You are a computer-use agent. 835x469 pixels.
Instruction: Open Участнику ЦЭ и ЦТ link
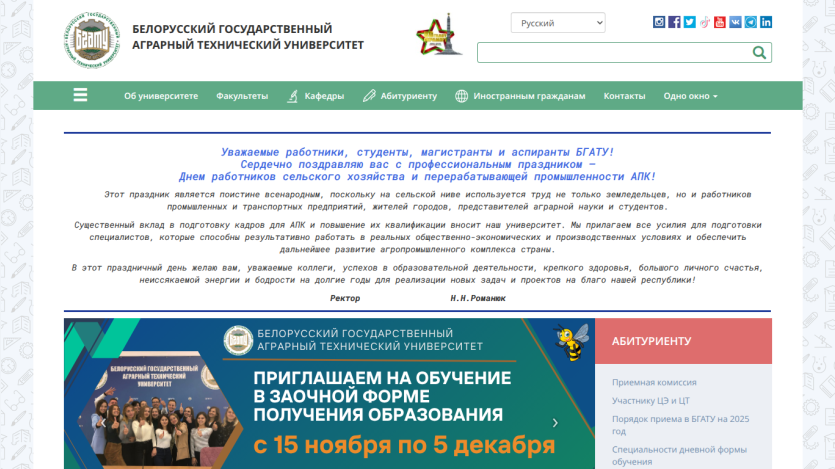coord(651,400)
